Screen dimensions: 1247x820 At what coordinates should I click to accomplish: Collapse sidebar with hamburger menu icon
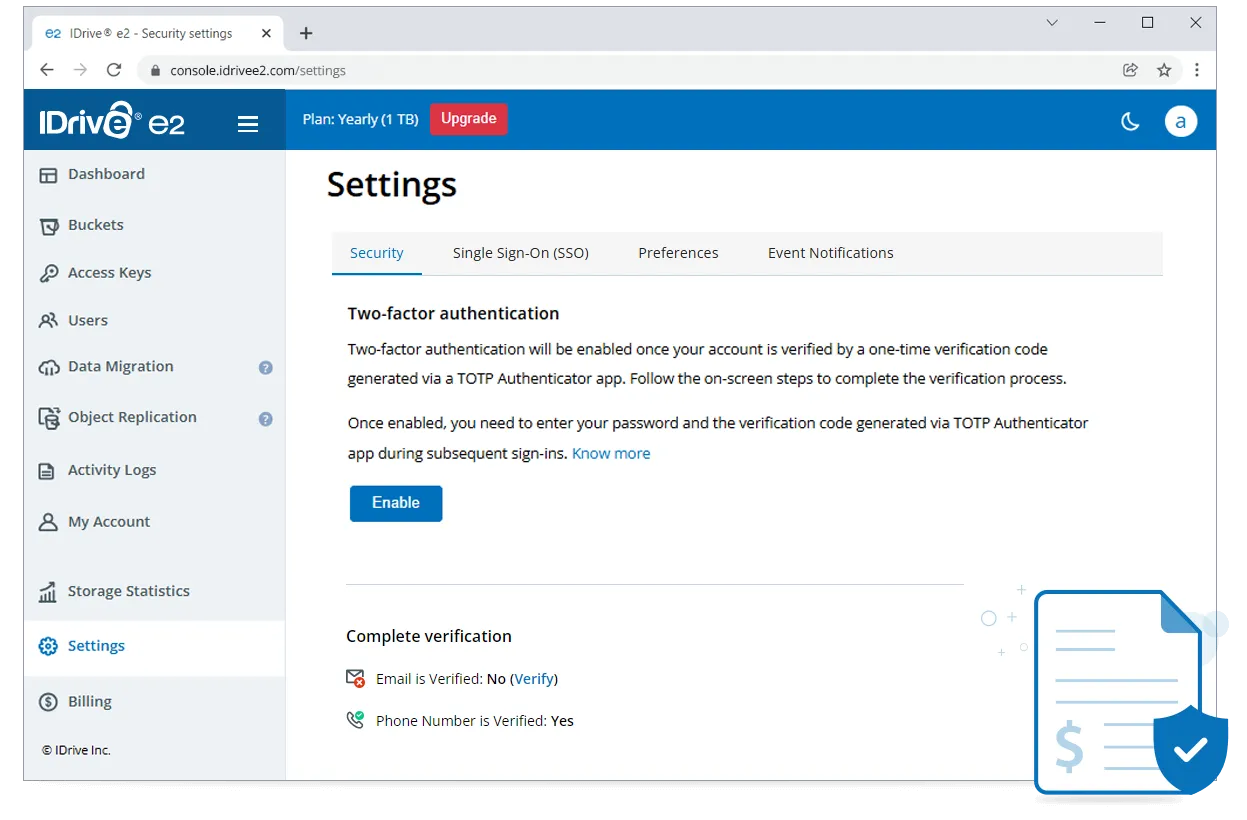tap(248, 124)
